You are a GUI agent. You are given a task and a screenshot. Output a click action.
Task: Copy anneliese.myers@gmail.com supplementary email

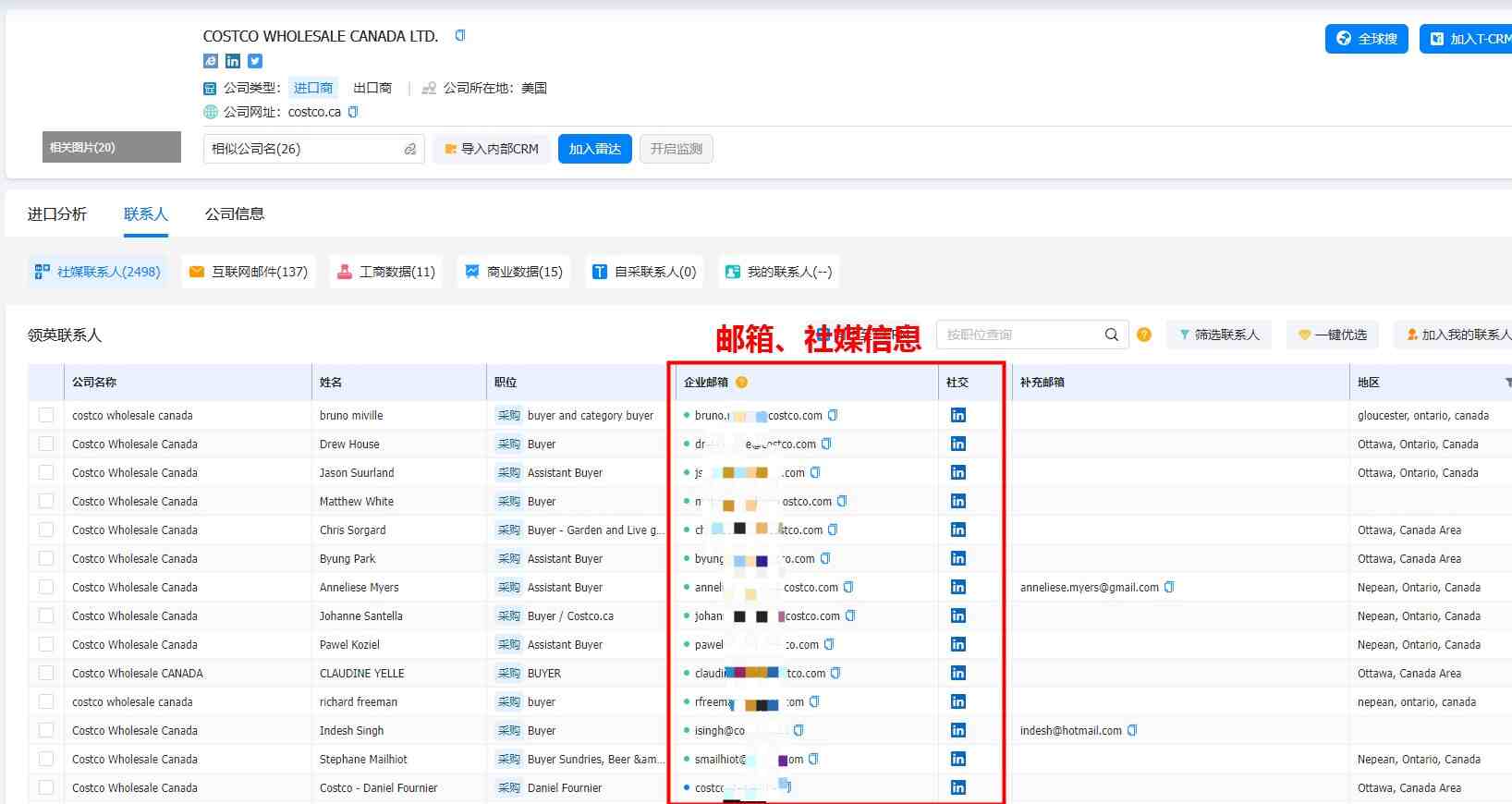pos(1169,587)
